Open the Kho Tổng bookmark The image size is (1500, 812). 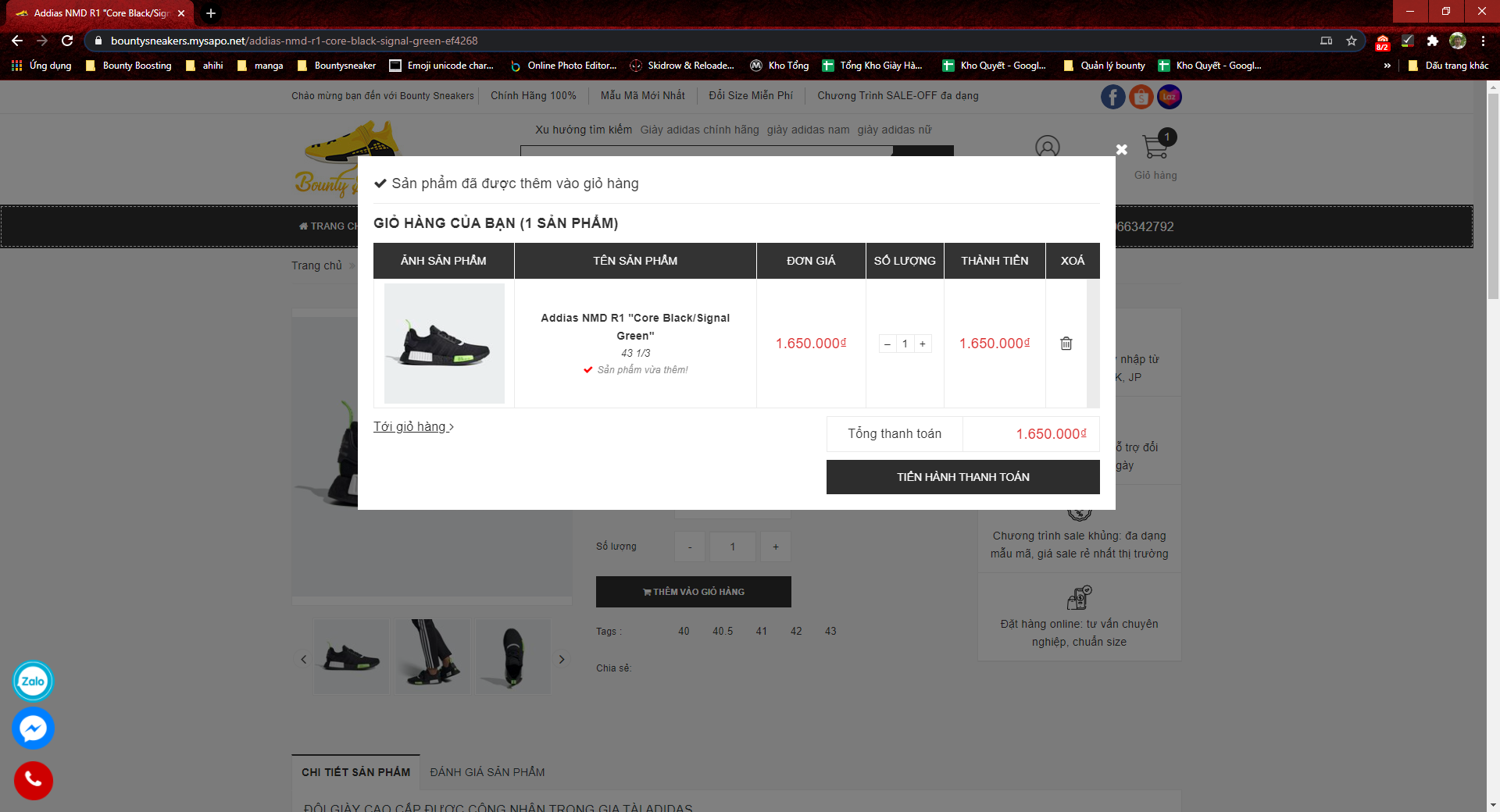tap(779, 66)
